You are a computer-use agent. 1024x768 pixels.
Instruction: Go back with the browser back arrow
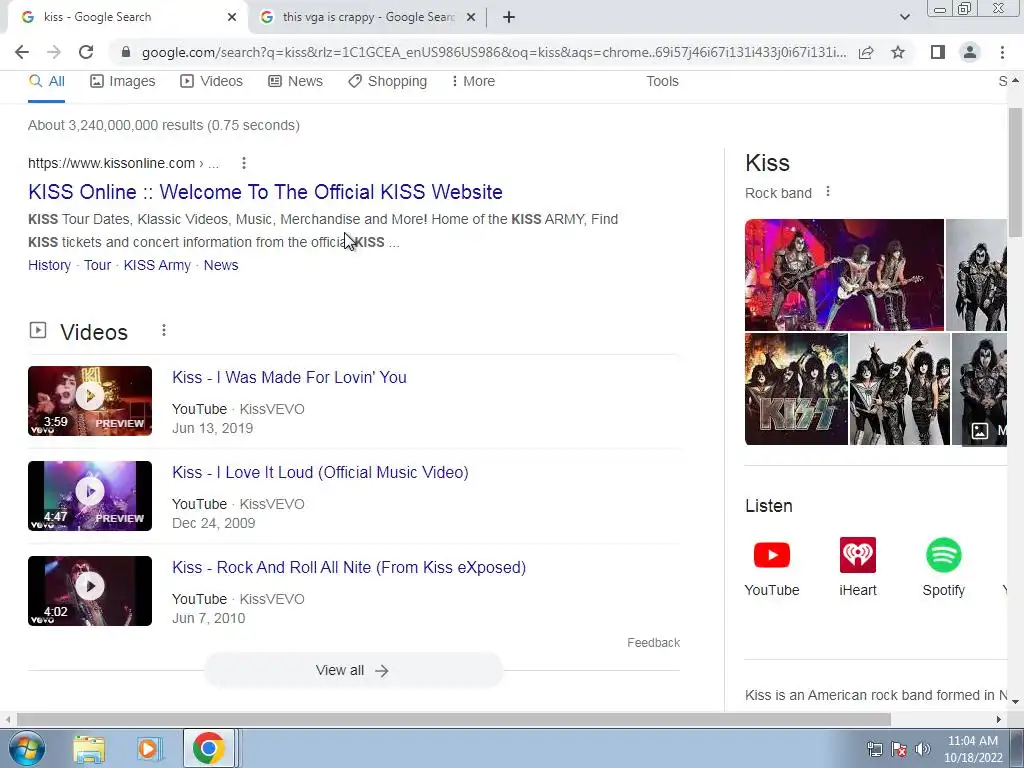tap(22, 52)
